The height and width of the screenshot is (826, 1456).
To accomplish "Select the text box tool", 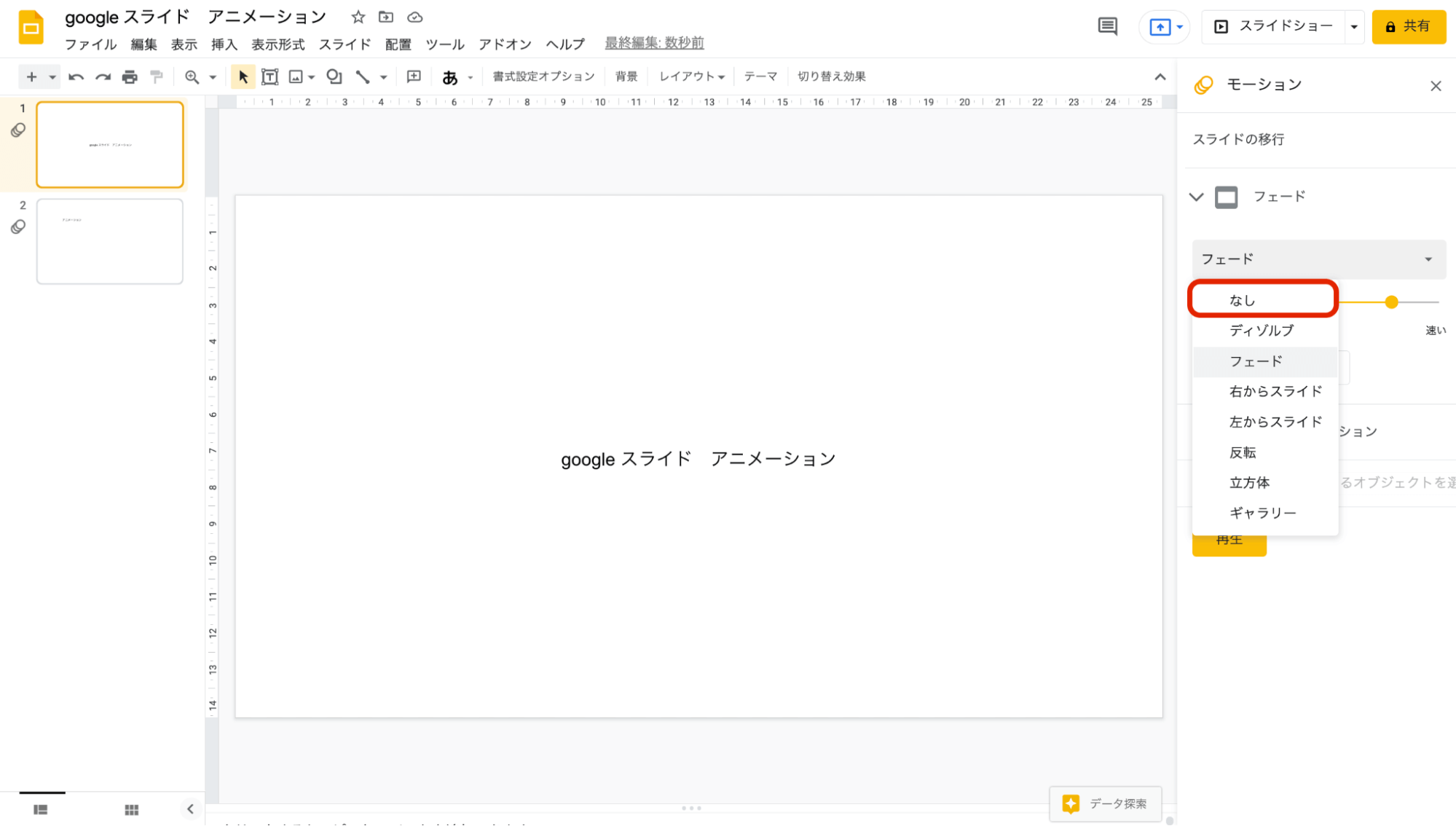I will pyautogui.click(x=269, y=76).
